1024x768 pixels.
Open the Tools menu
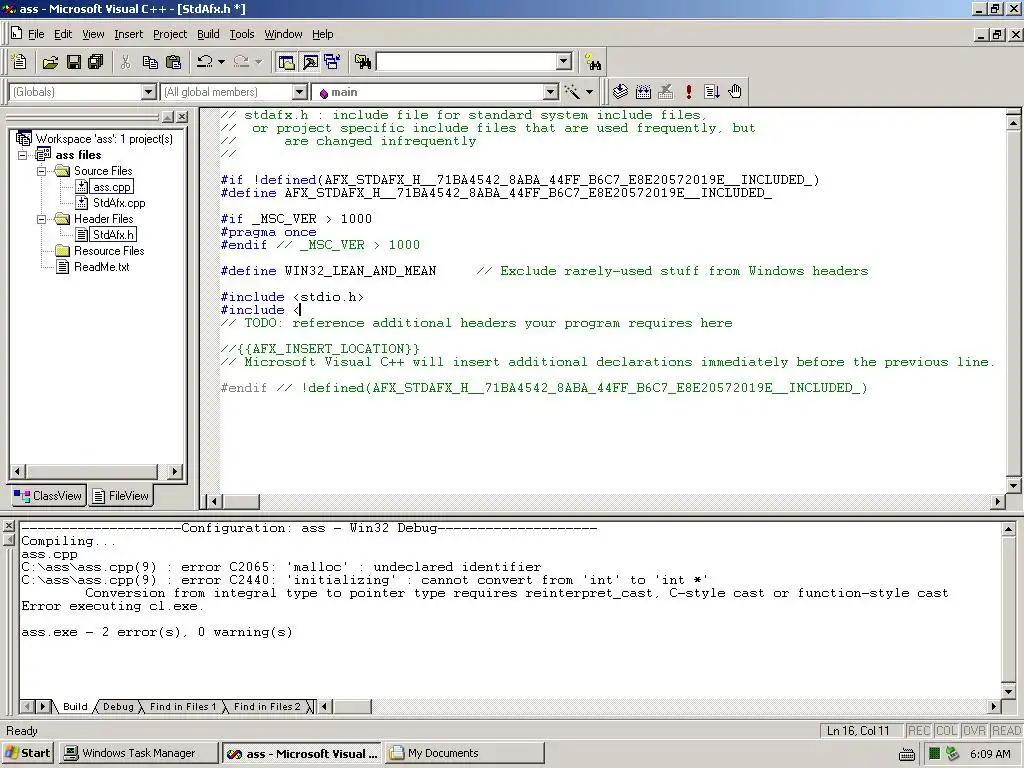(242, 34)
